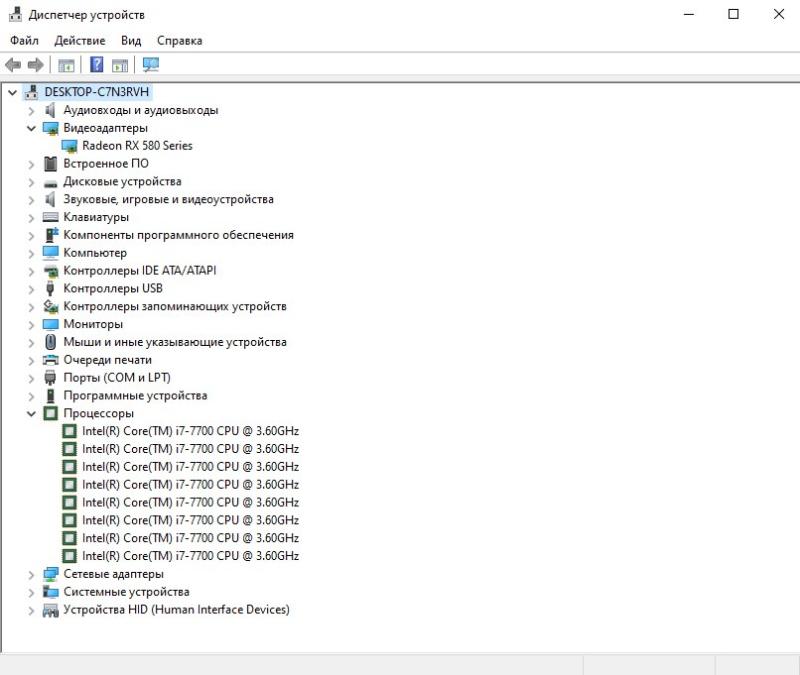Click the Клавиатуры keyboard icon
The image size is (800, 675).
pyautogui.click(x=50, y=217)
